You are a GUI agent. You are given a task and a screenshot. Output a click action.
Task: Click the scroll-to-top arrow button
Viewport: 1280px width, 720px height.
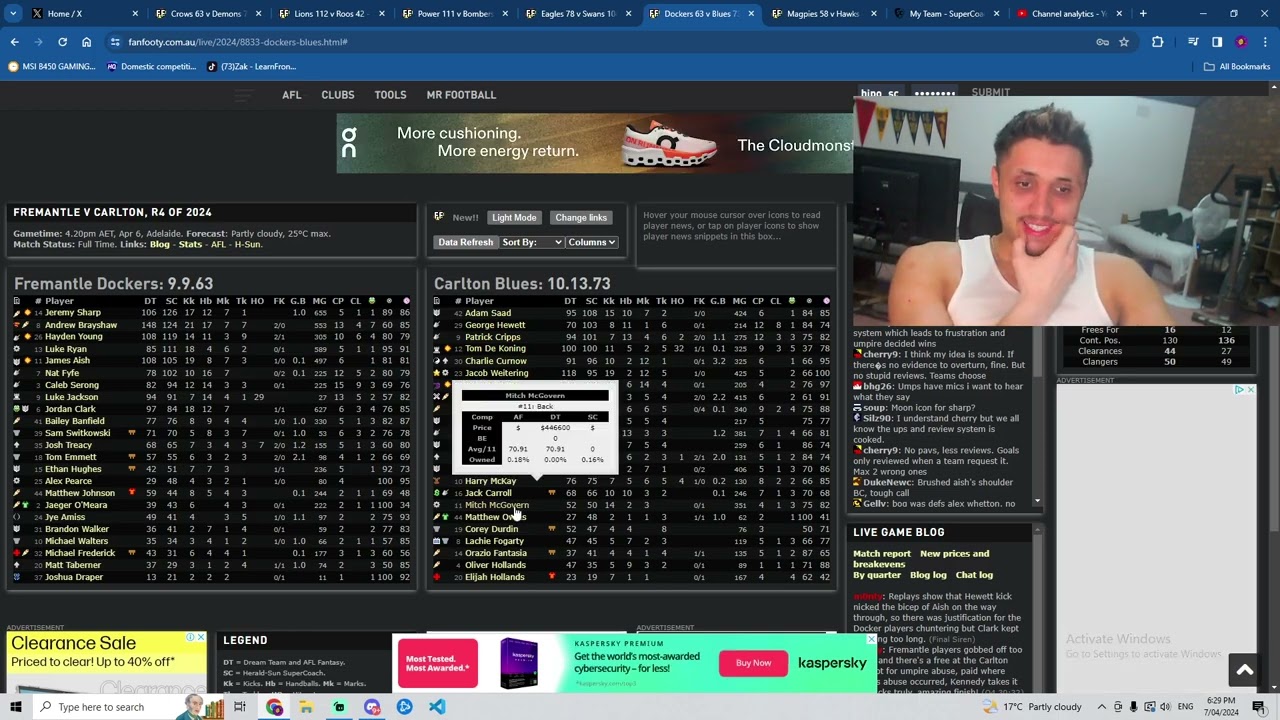[1244, 670]
